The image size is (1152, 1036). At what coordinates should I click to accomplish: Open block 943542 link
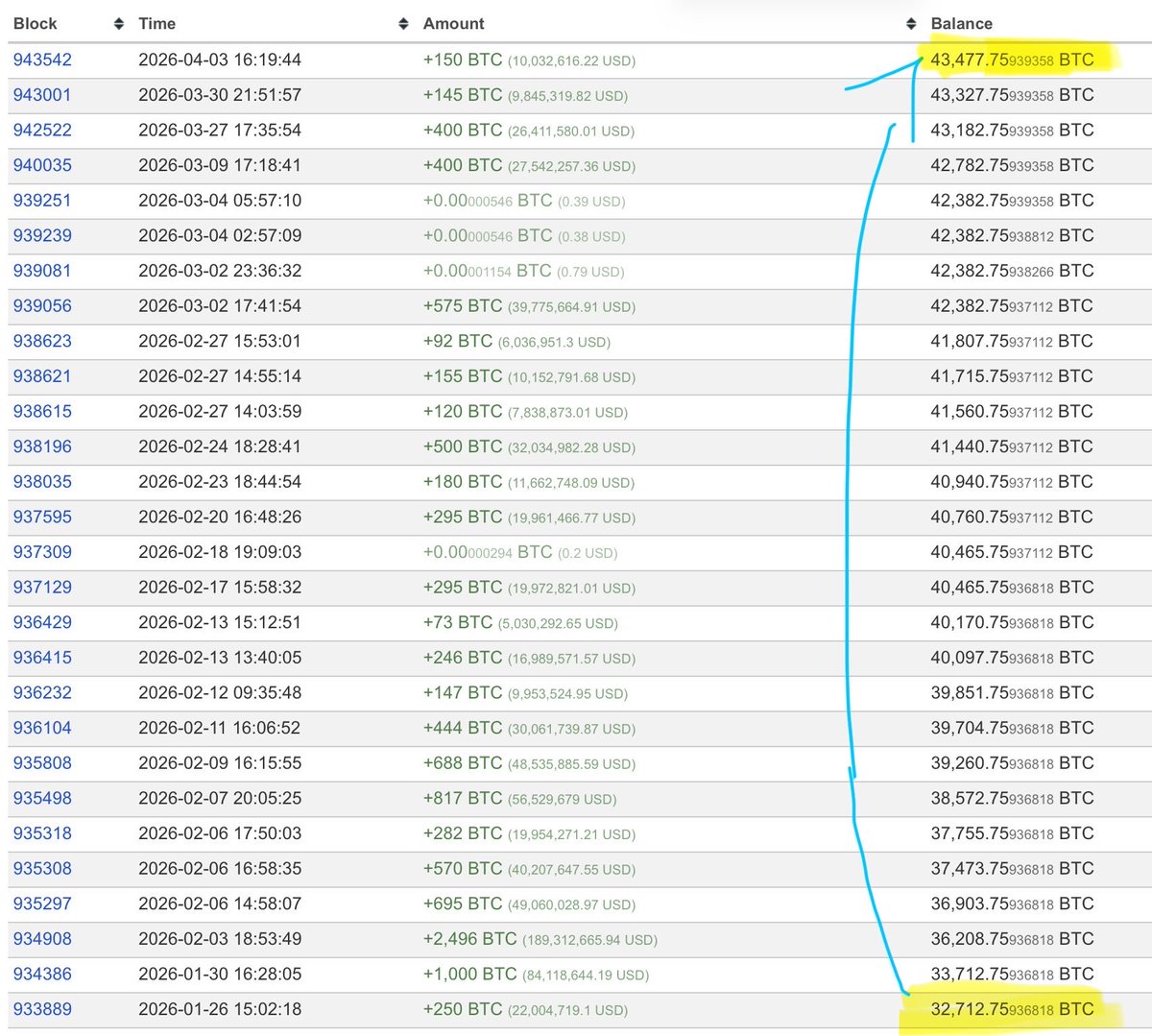pyautogui.click(x=42, y=60)
